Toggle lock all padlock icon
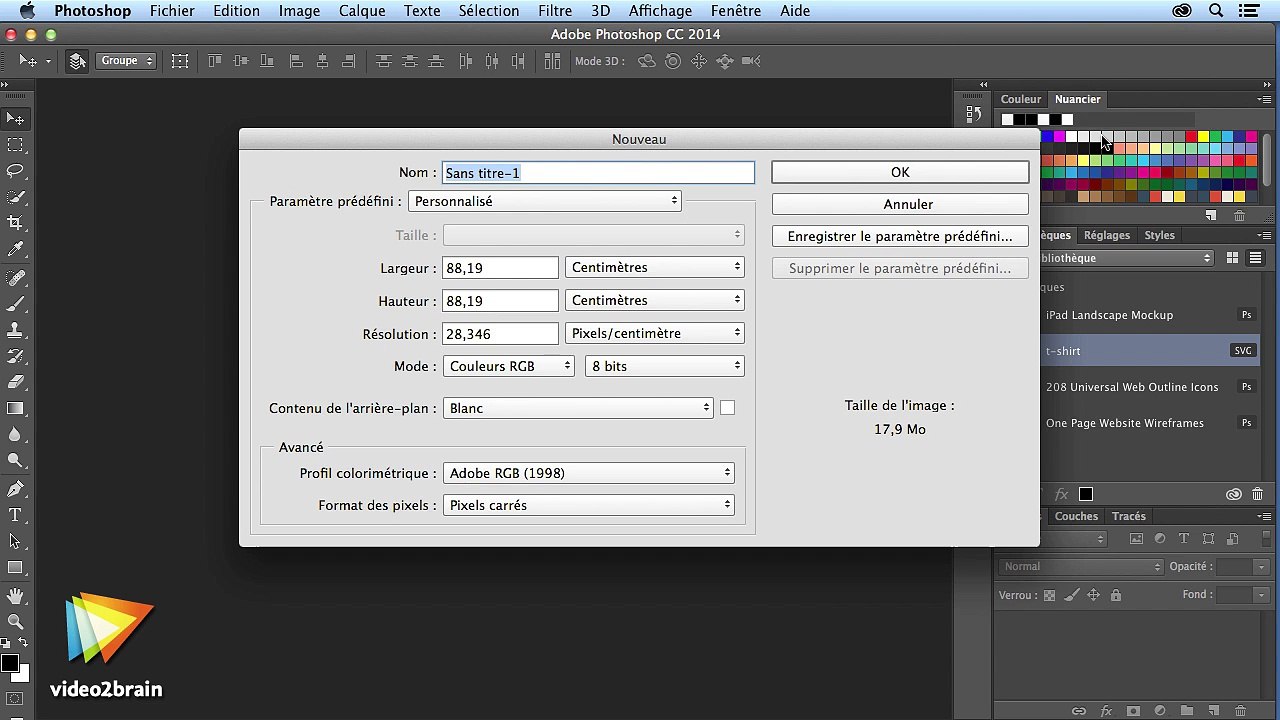 [1115, 595]
